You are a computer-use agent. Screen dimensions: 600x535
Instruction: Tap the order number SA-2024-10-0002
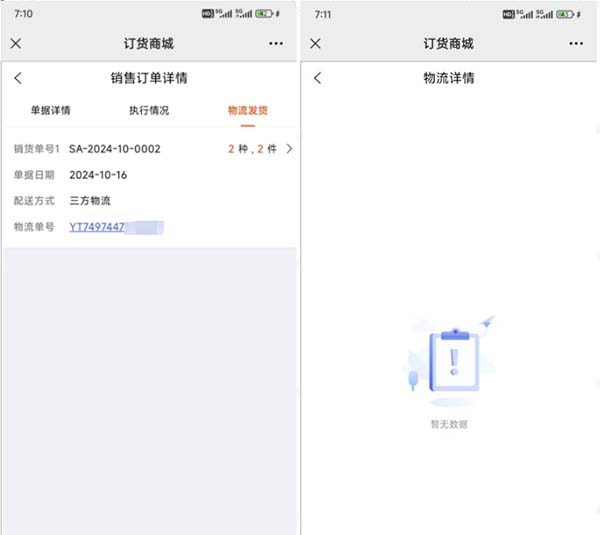115,149
